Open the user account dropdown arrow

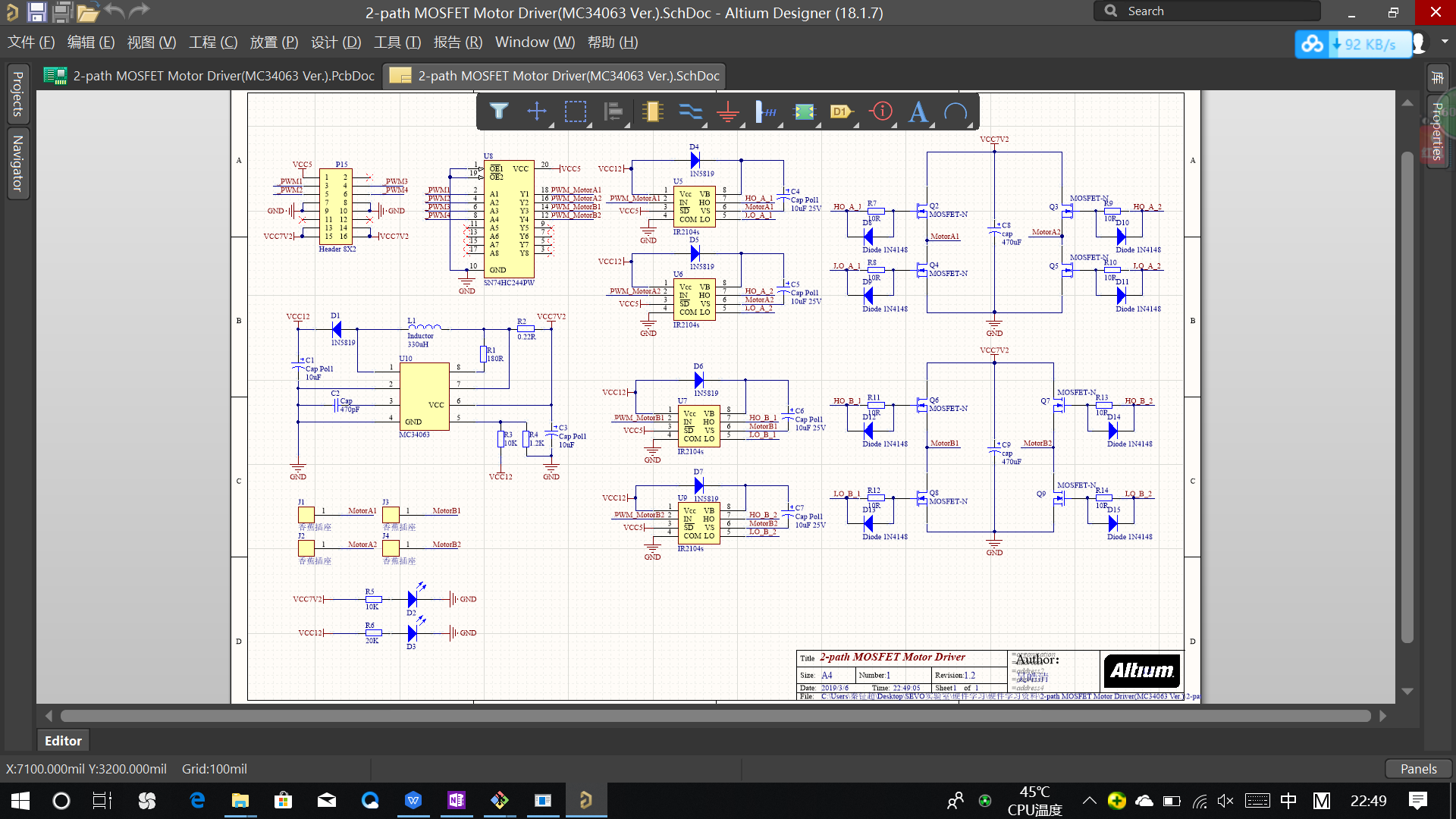(x=1445, y=42)
